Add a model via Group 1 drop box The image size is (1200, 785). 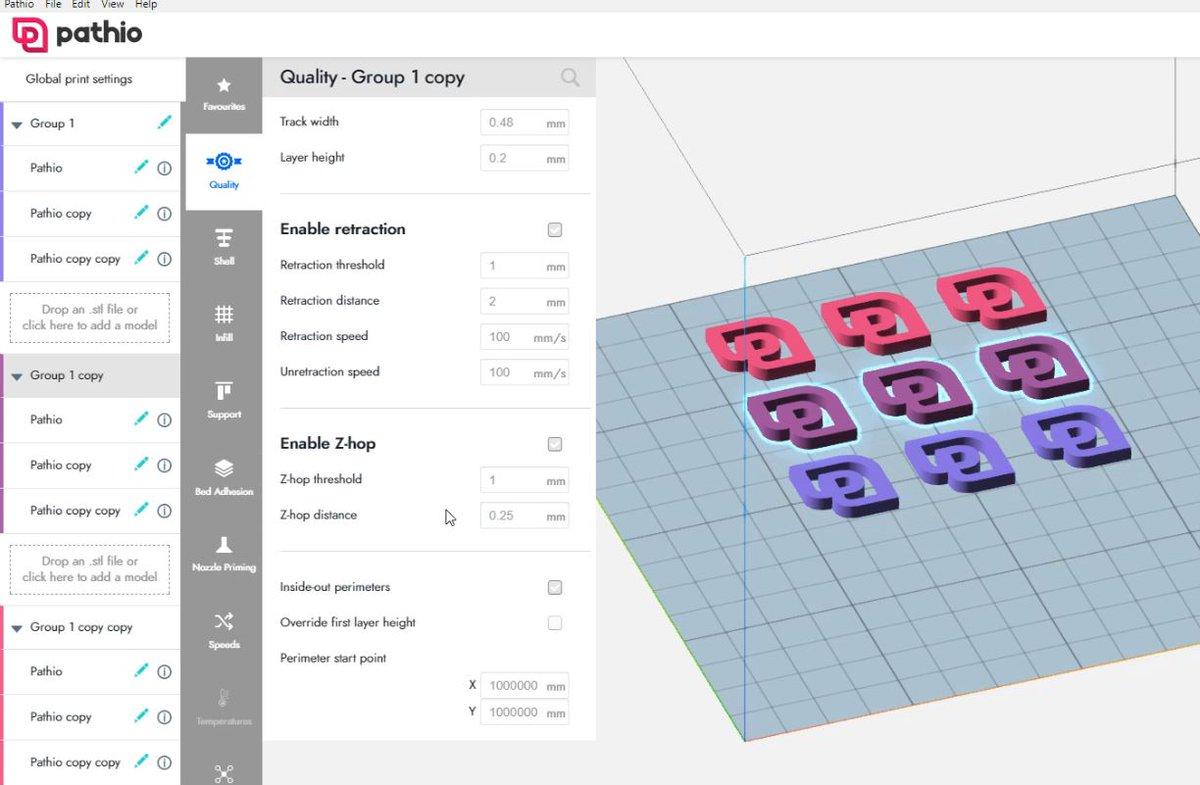[x=90, y=317]
